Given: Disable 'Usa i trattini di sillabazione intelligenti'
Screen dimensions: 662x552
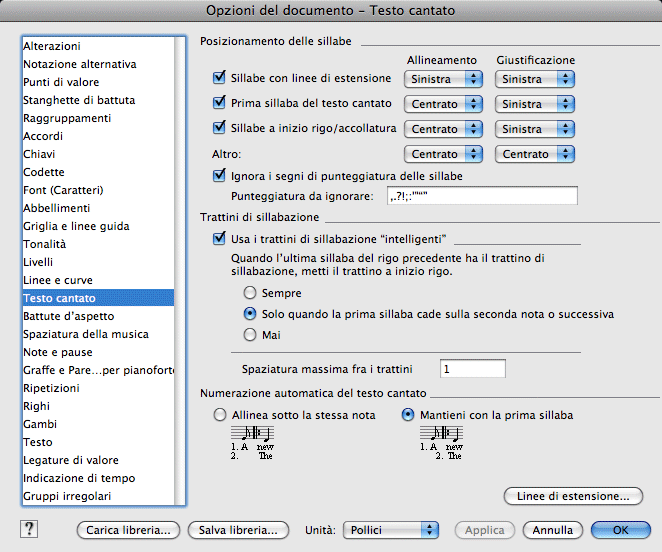Looking at the screenshot, I should point(221,239).
